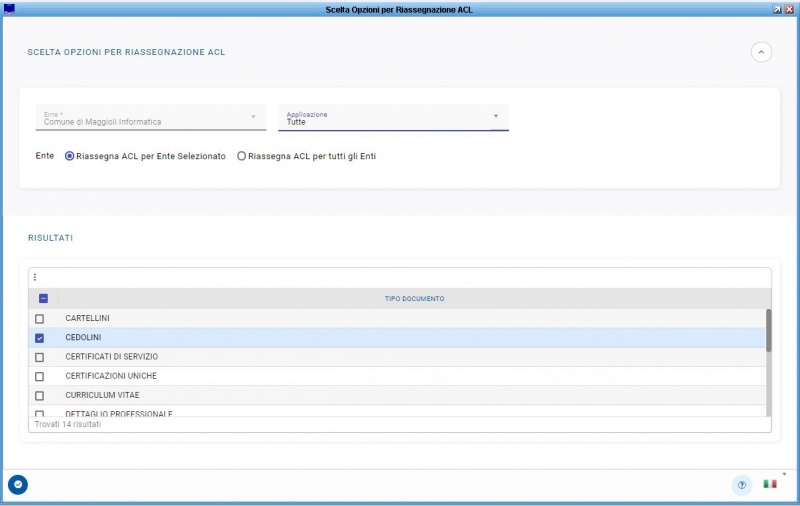Check the CARTELLINI checkbox
The height and width of the screenshot is (506, 800).
point(40,319)
